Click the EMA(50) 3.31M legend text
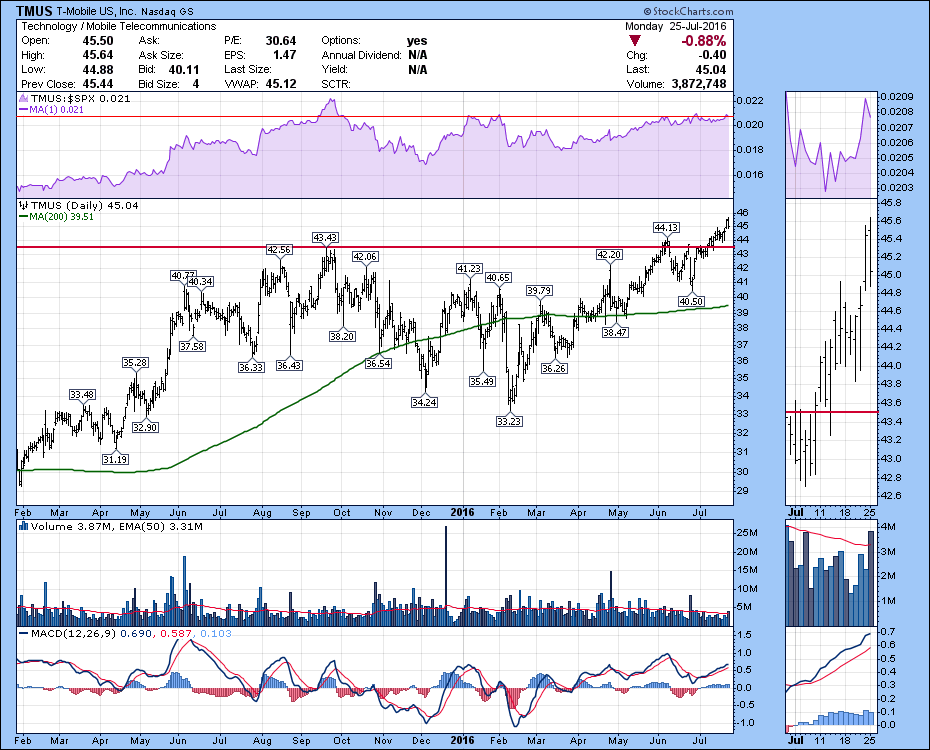Image resolution: width=930 pixels, height=750 pixels. (x=161, y=526)
